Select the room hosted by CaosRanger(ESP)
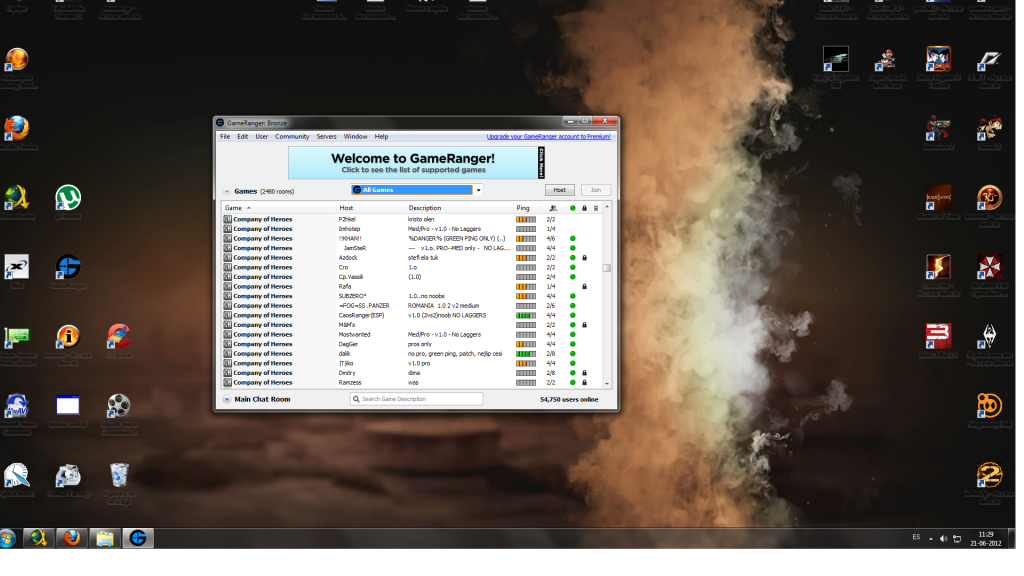The width and height of the screenshot is (1024, 576). (411, 315)
